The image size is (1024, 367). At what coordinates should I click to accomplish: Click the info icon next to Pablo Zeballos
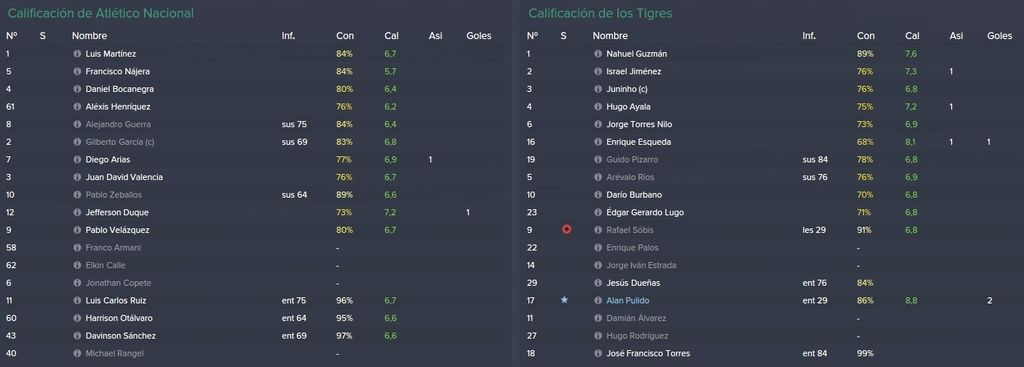77,195
